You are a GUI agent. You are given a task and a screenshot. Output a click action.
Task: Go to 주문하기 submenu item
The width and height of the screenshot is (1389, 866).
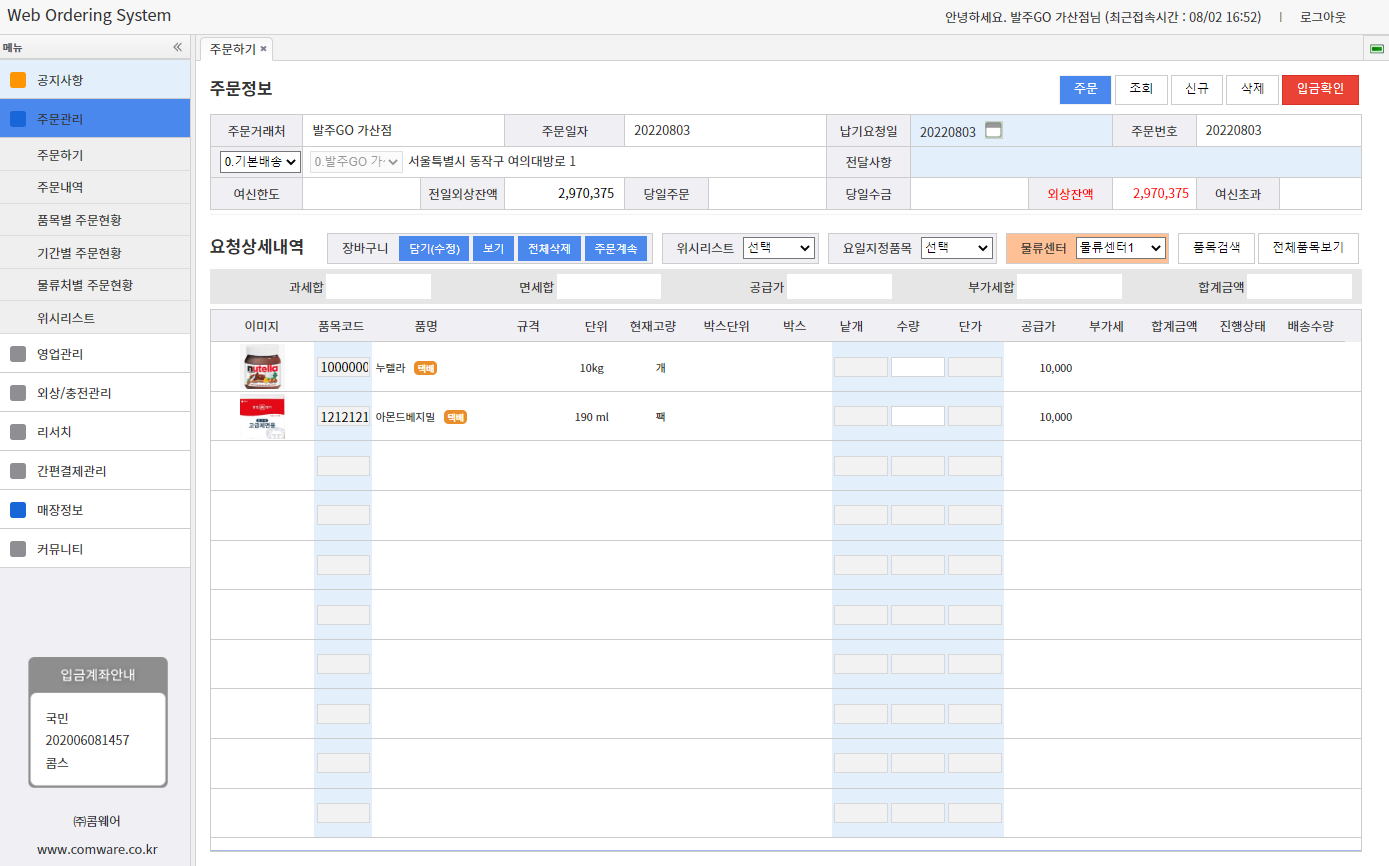pos(95,155)
